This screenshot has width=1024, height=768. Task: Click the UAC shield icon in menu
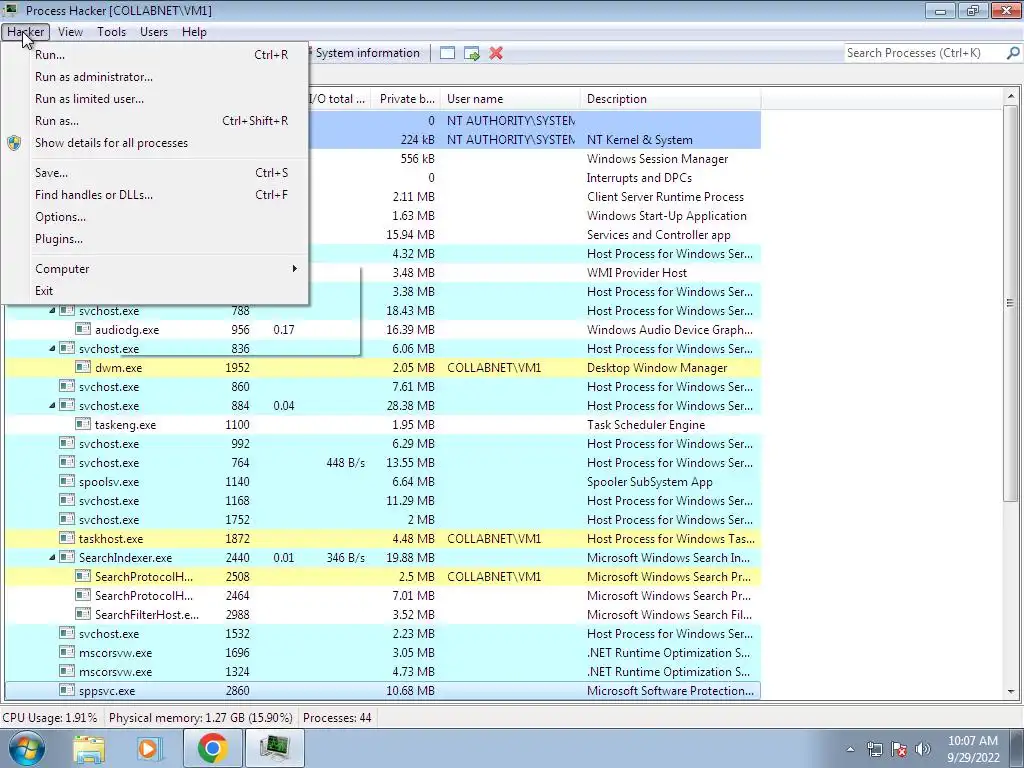tap(14, 143)
